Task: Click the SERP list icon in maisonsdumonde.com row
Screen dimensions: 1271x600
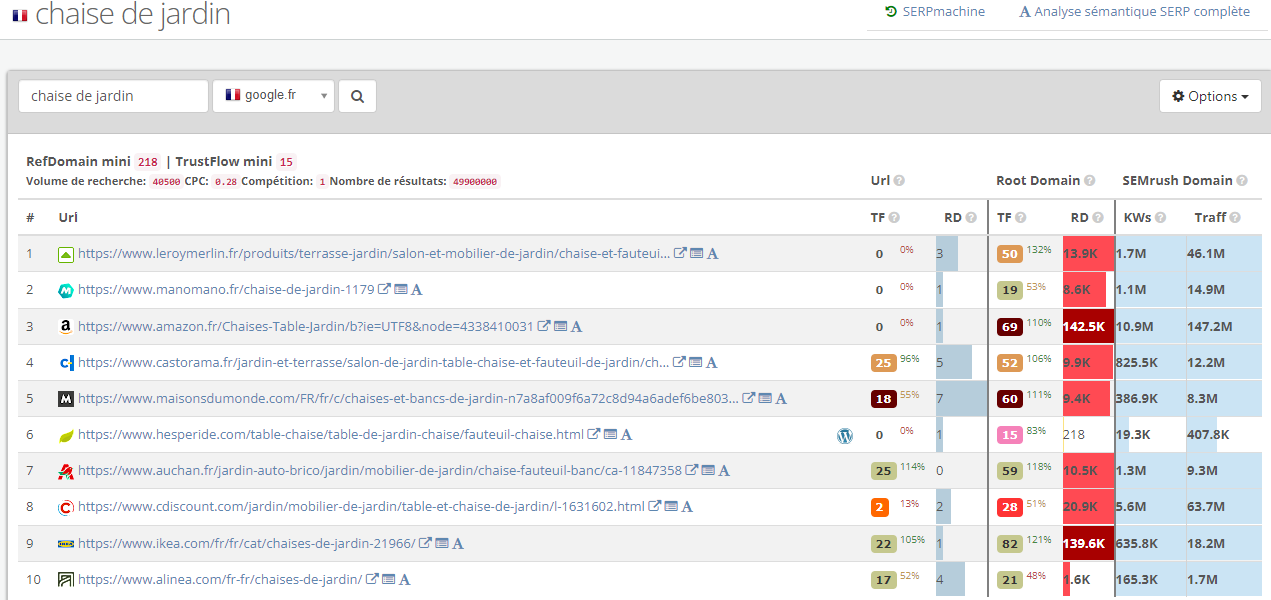Action: point(765,398)
